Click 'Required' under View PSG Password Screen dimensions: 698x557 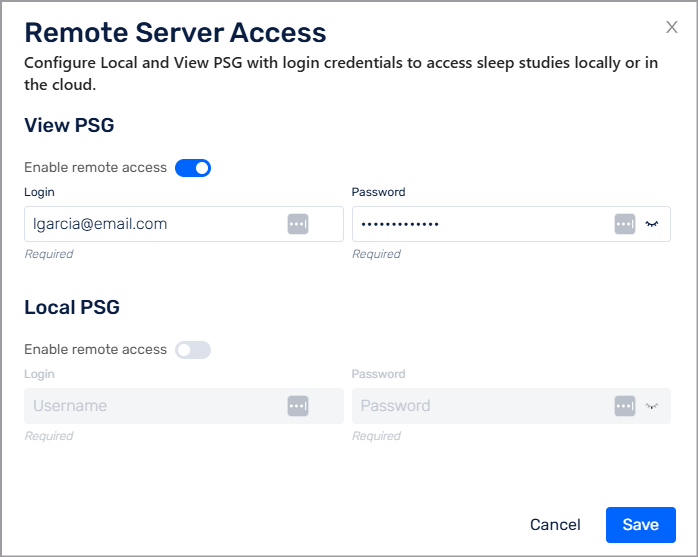tap(377, 254)
